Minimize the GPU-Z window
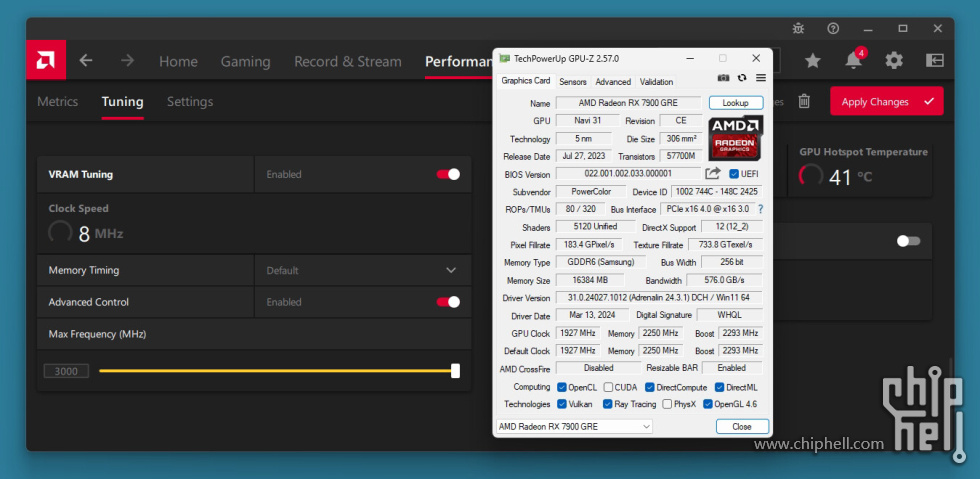This screenshot has width=980, height=479. [x=691, y=58]
